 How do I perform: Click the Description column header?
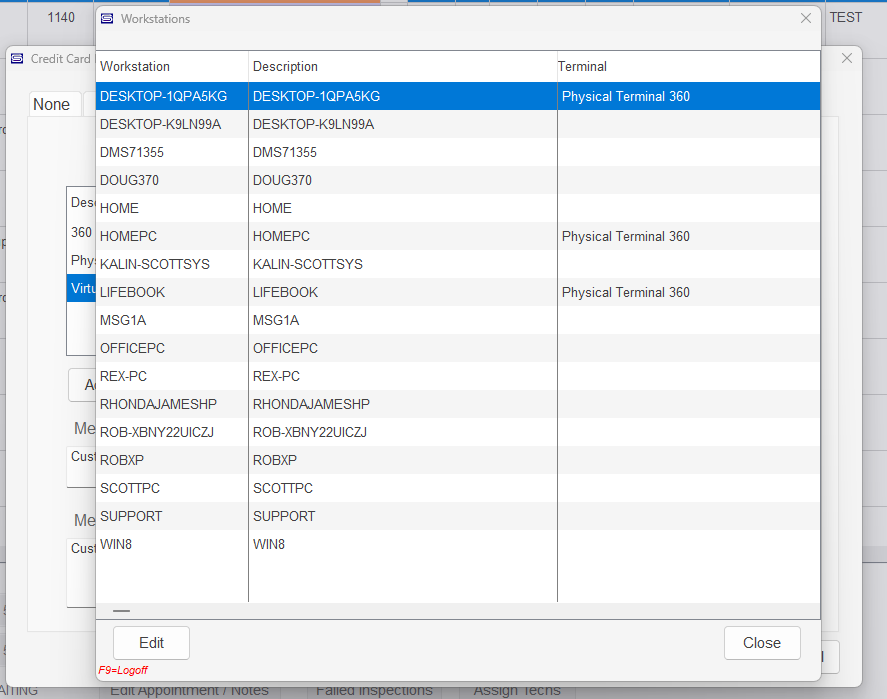(285, 67)
